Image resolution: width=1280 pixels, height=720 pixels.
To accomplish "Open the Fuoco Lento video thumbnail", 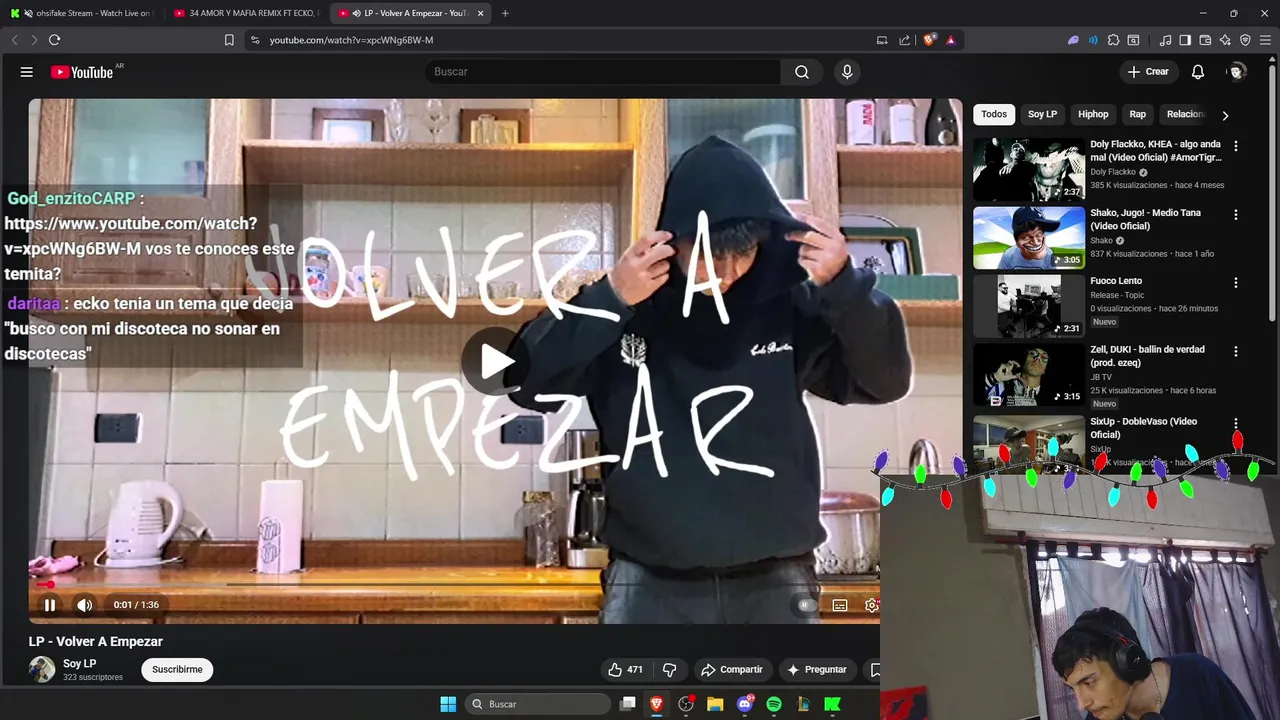I will (1029, 306).
